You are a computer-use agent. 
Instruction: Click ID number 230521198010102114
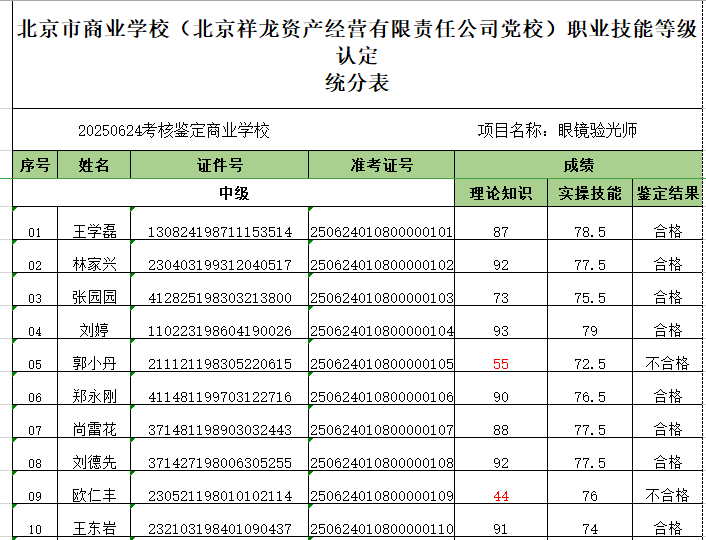pos(220,496)
